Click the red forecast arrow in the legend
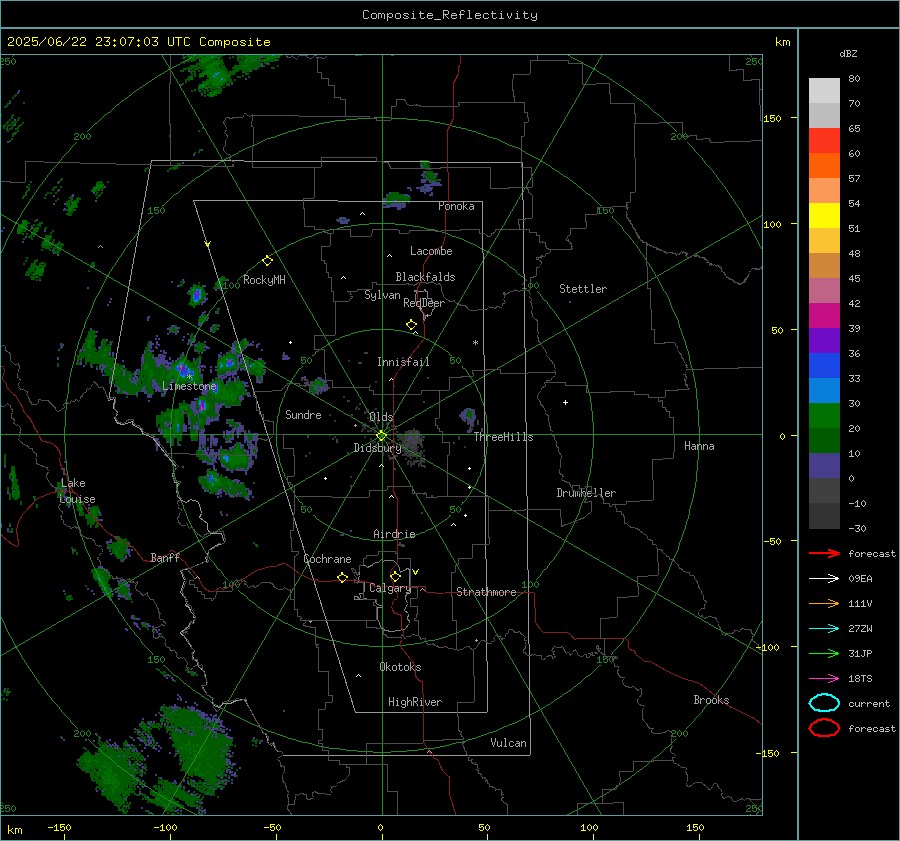The height and width of the screenshot is (841, 900). 824,553
